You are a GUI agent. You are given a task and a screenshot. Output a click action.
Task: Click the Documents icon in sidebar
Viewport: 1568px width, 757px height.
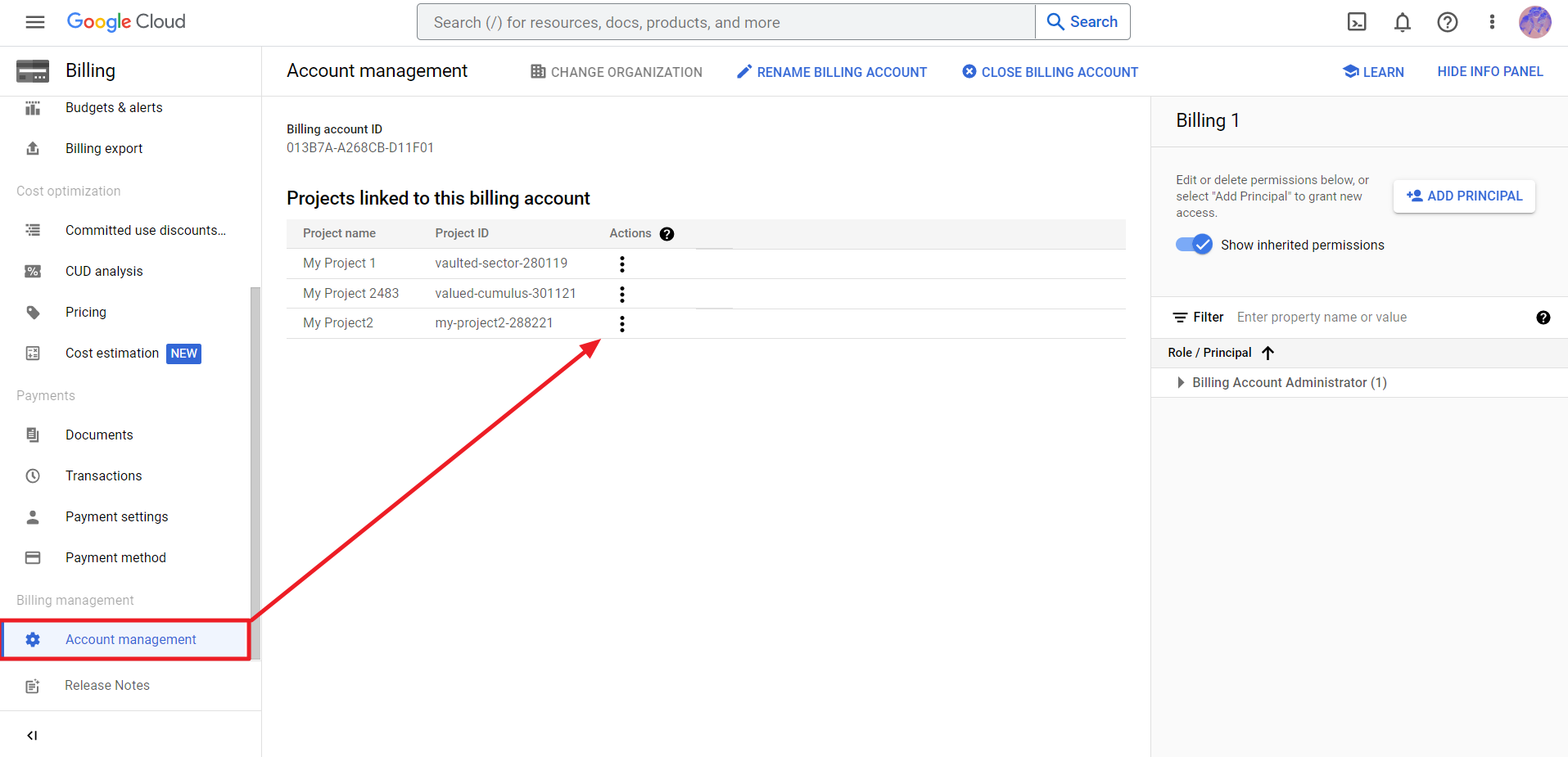tap(33, 435)
